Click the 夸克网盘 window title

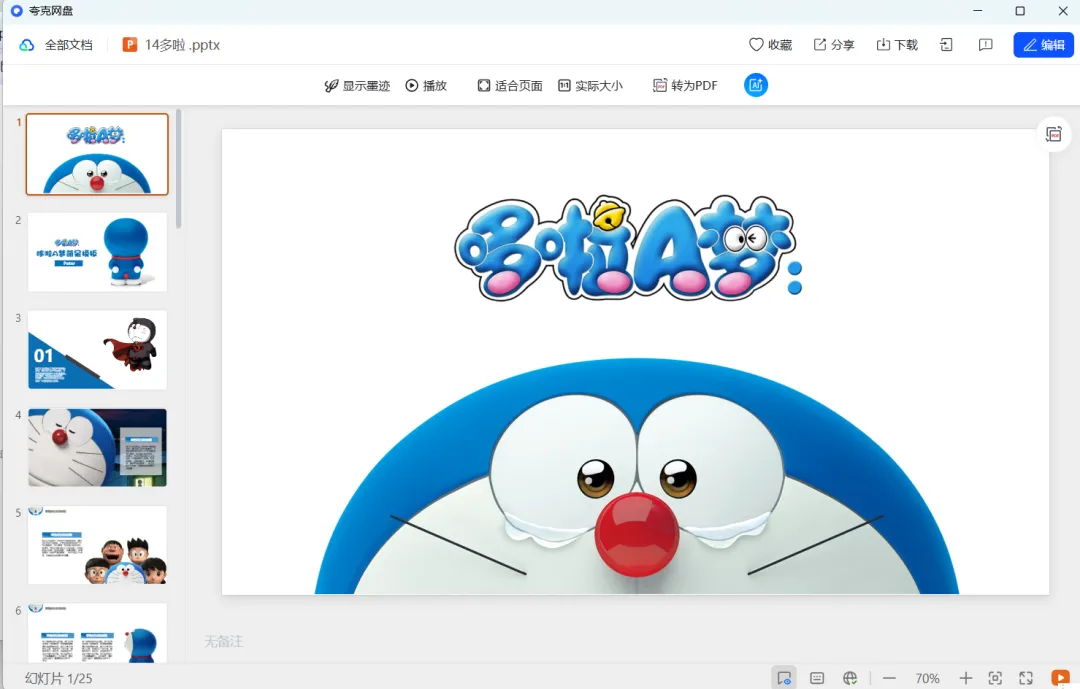coord(51,11)
